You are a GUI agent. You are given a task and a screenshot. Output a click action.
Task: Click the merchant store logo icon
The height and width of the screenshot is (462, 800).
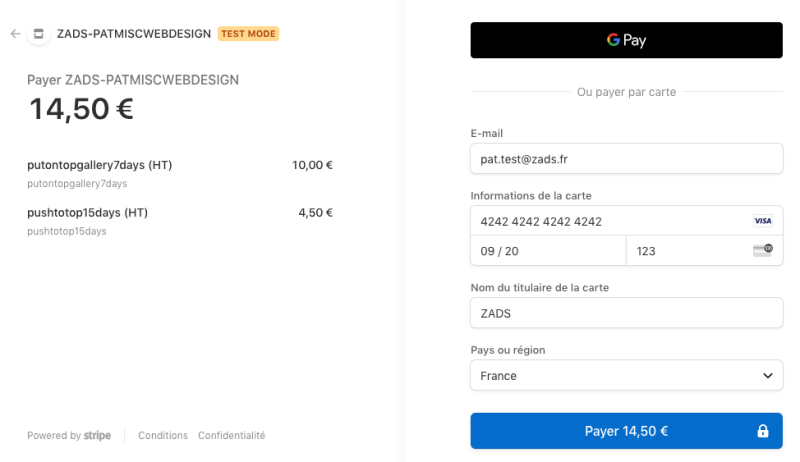39,33
